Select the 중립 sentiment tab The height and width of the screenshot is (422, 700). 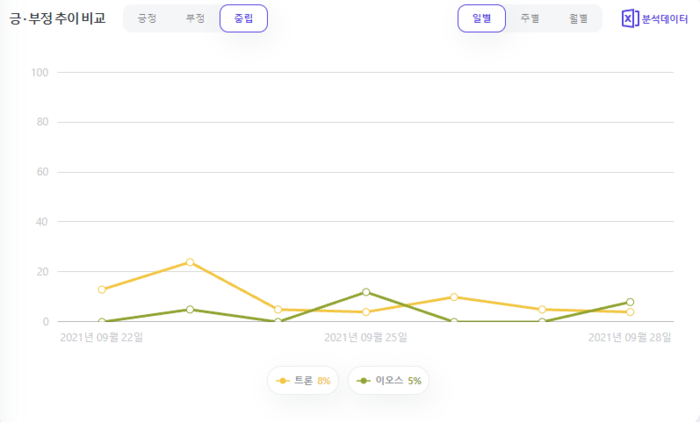click(244, 18)
